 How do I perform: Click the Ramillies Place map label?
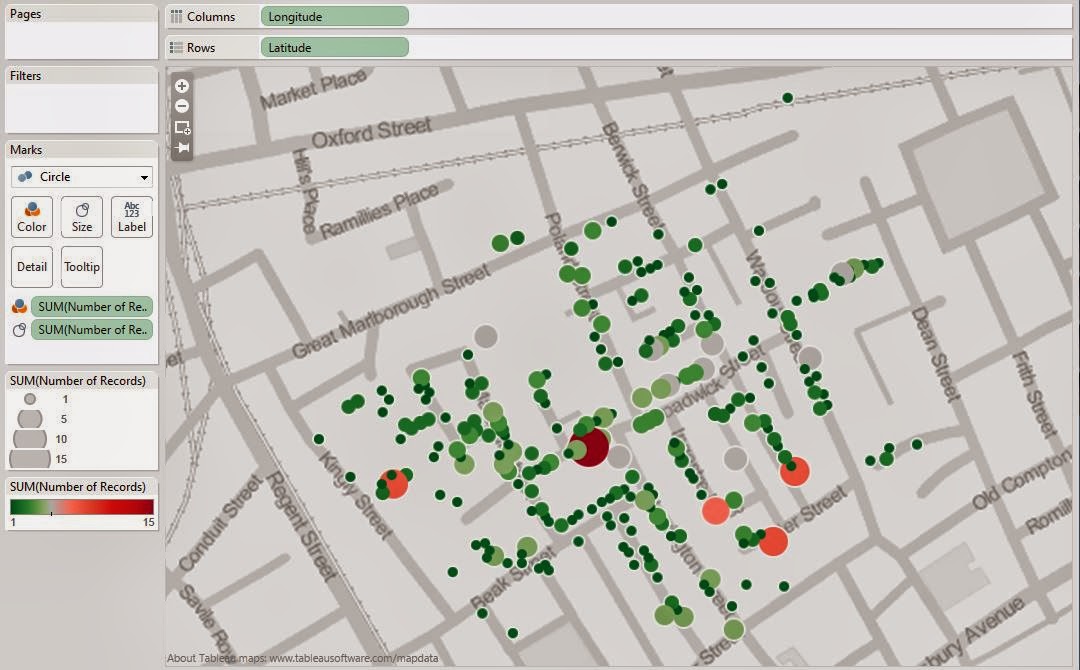click(x=380, y=211)
